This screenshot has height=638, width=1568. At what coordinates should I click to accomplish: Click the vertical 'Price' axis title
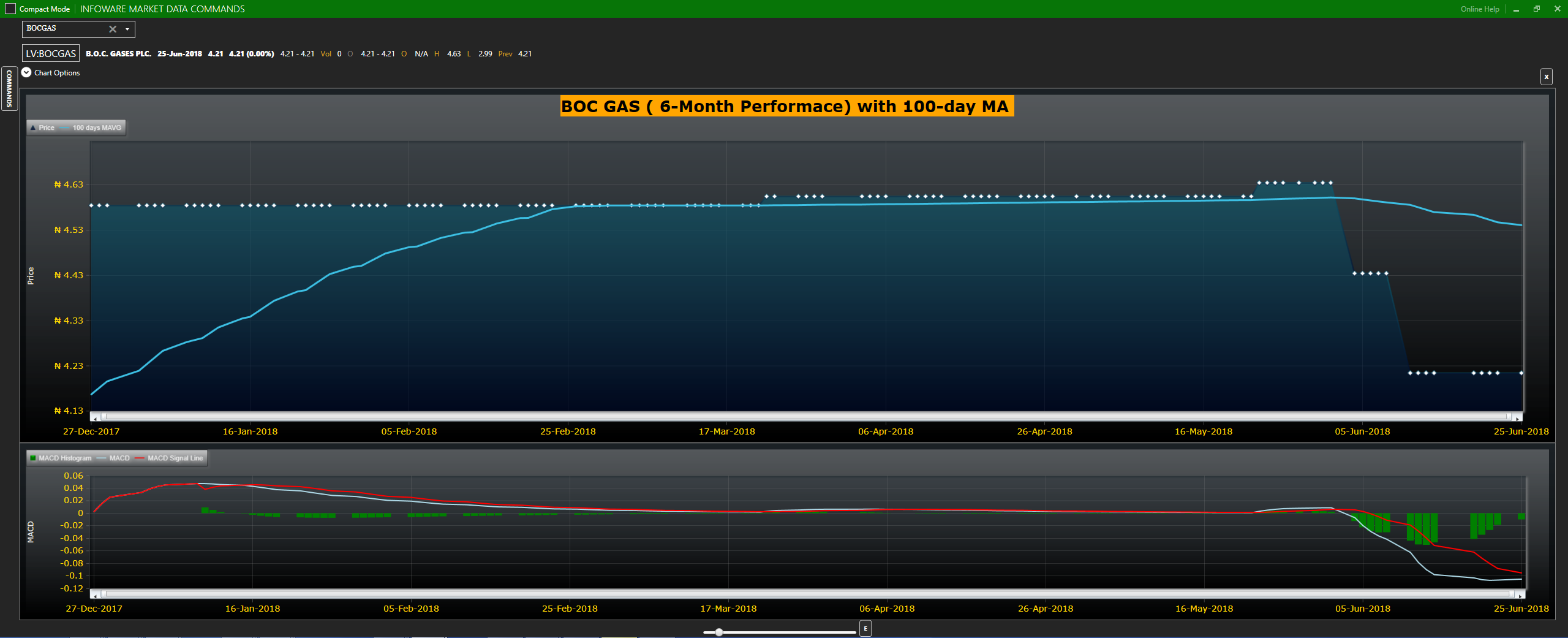pyautogui.click(x=31, y=276)
